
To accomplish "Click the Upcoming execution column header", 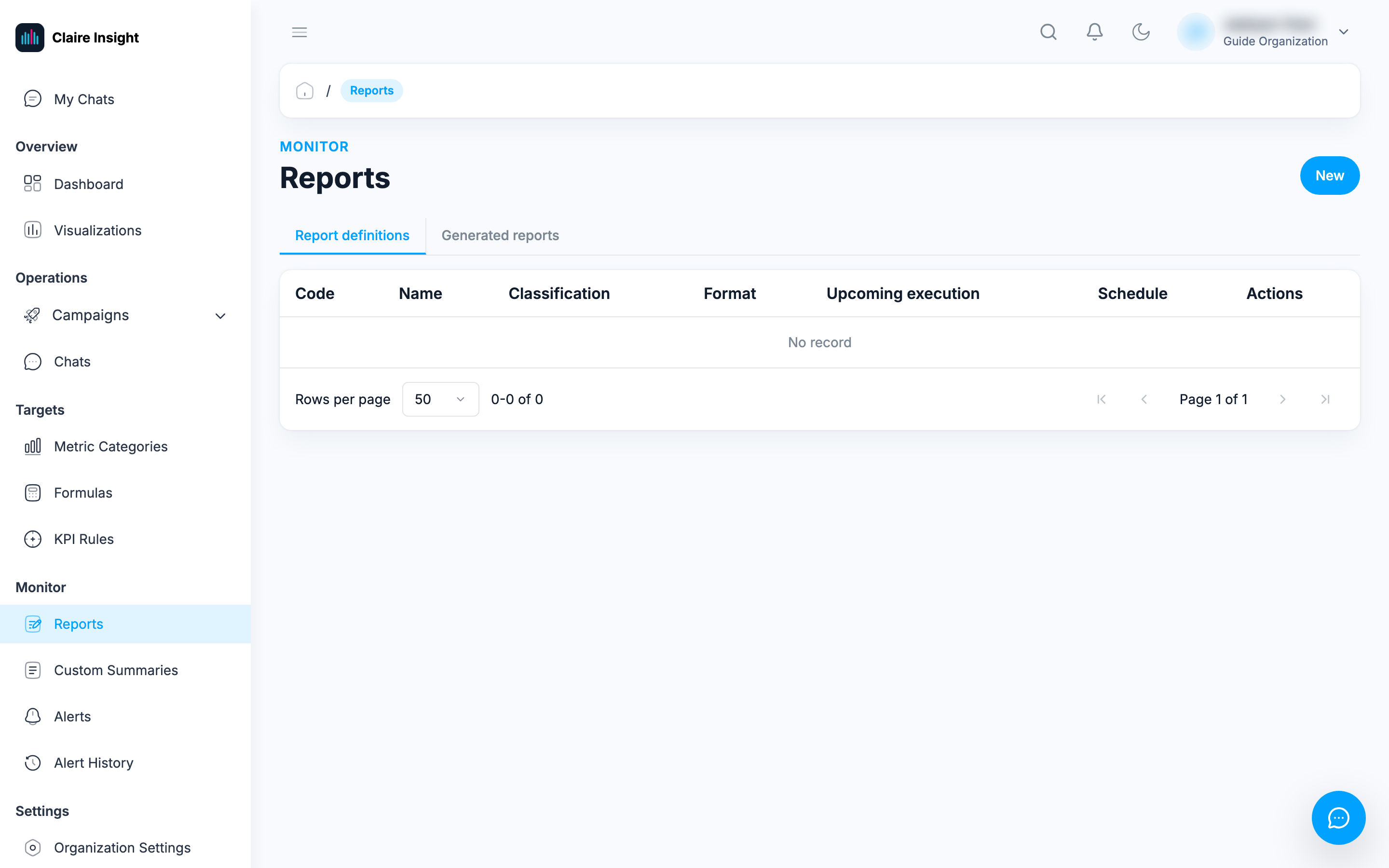I will [x=903, y=293].
